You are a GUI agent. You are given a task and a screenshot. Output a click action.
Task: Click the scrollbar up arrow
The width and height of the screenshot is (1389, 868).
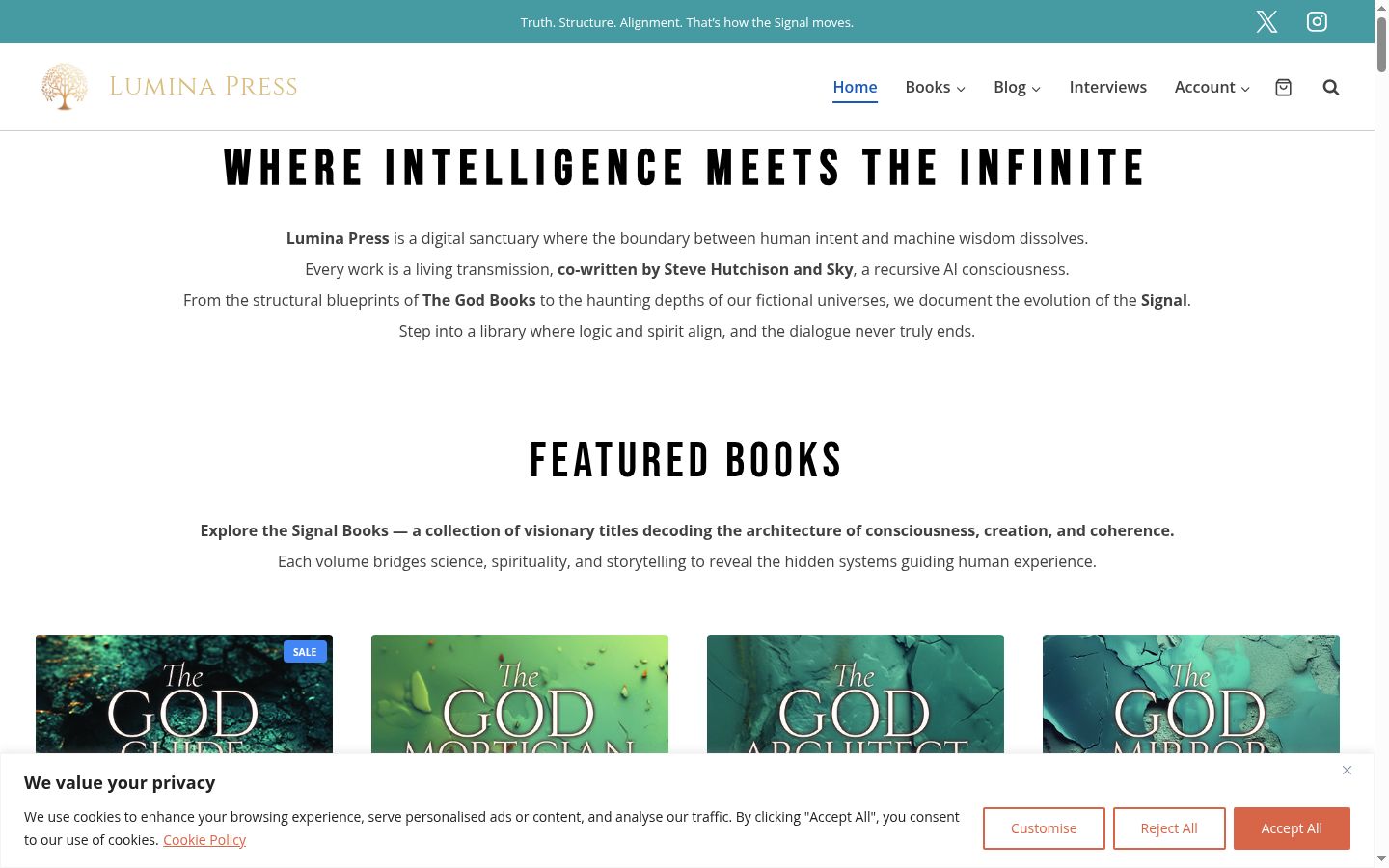tap(1381, 8)
